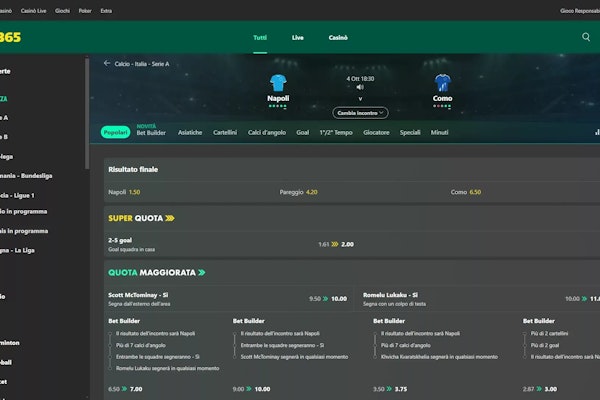Click Napoli form dots indicator
The height and width of the screenshot is (400, 600).
[x=278, y=106]
